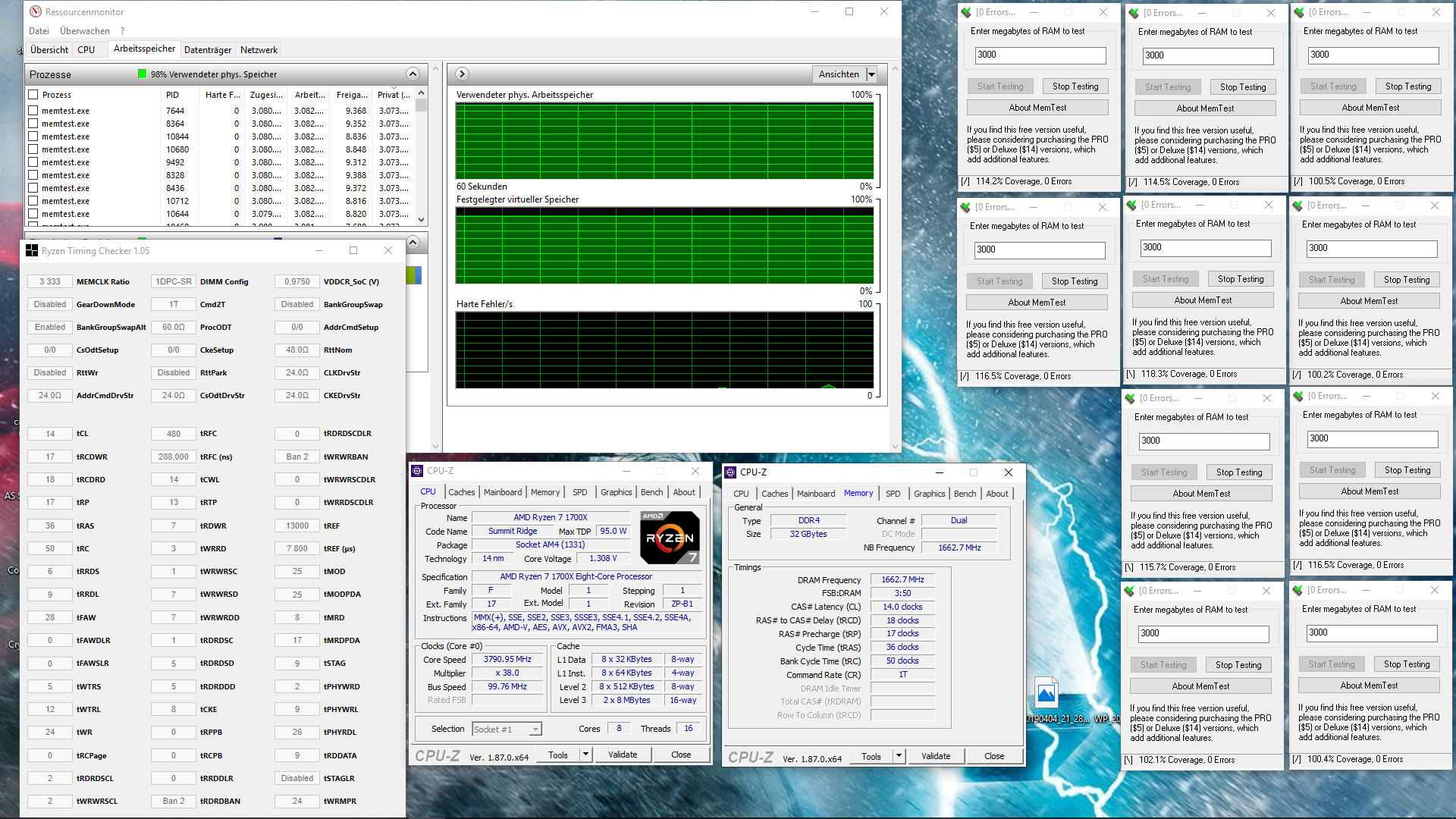The image size is (1456, 819).
Task: Click Validate in the CPU-Z CPU window
Action: 623,755
